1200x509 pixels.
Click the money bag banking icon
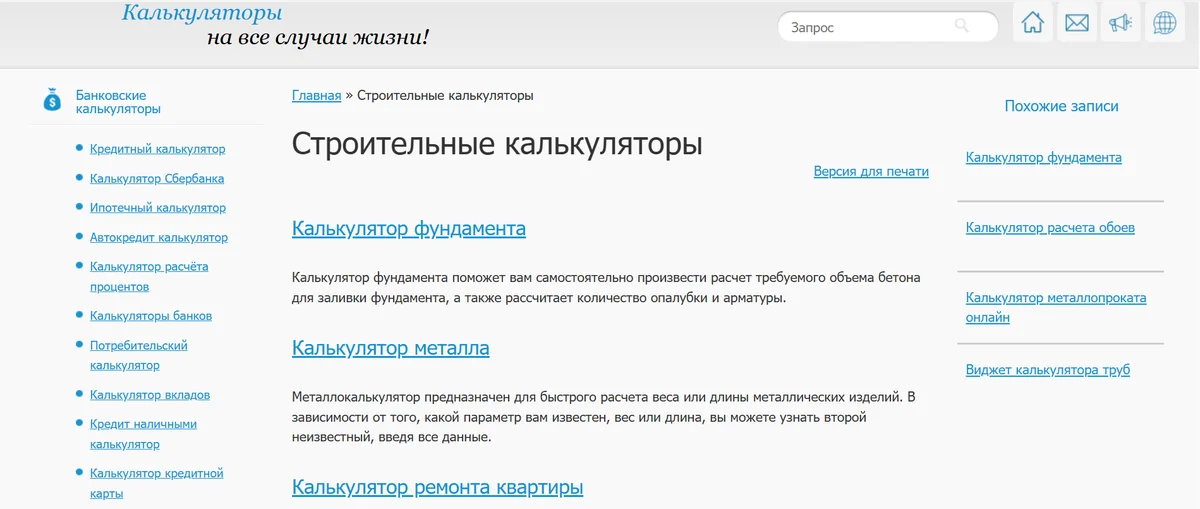click(52, 100)
